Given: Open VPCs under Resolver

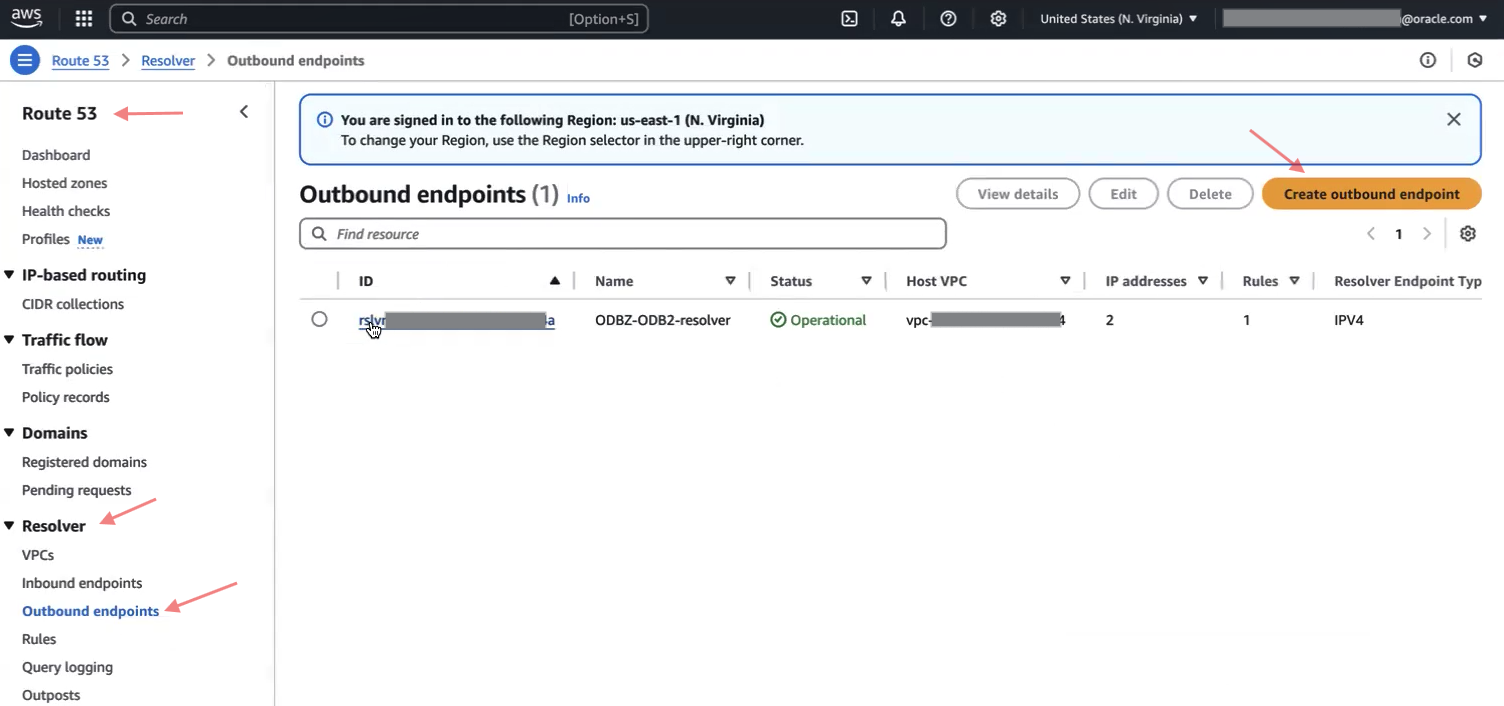Looking at the screenshot, I should (38, 555).
